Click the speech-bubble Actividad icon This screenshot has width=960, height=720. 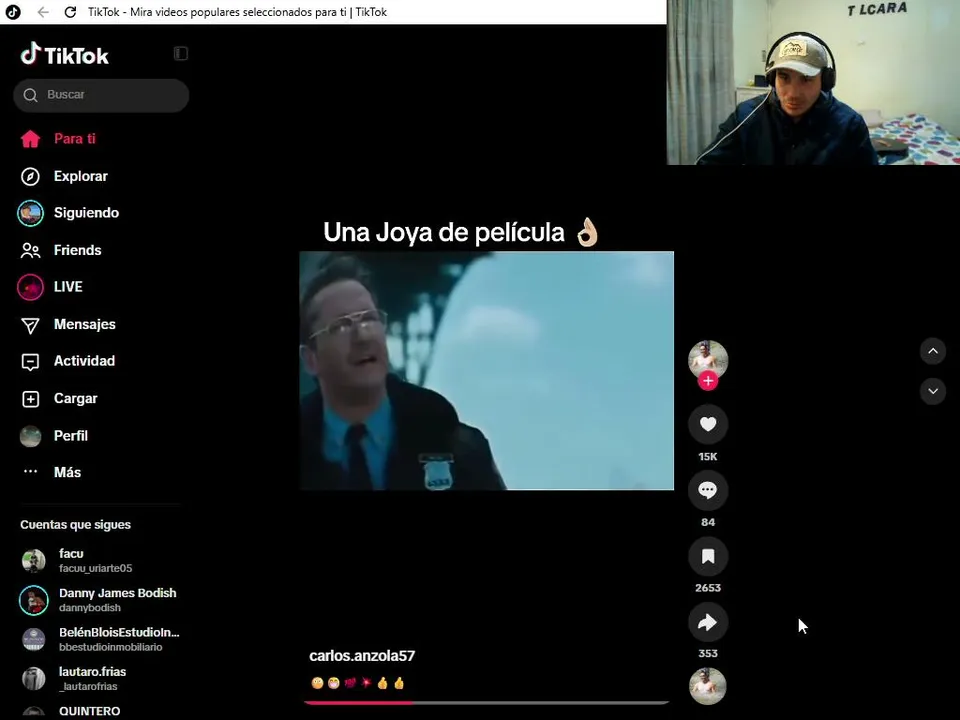[30, 362]
